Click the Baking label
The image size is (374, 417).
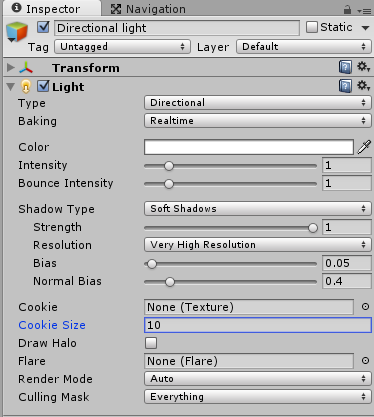(37, 121)
